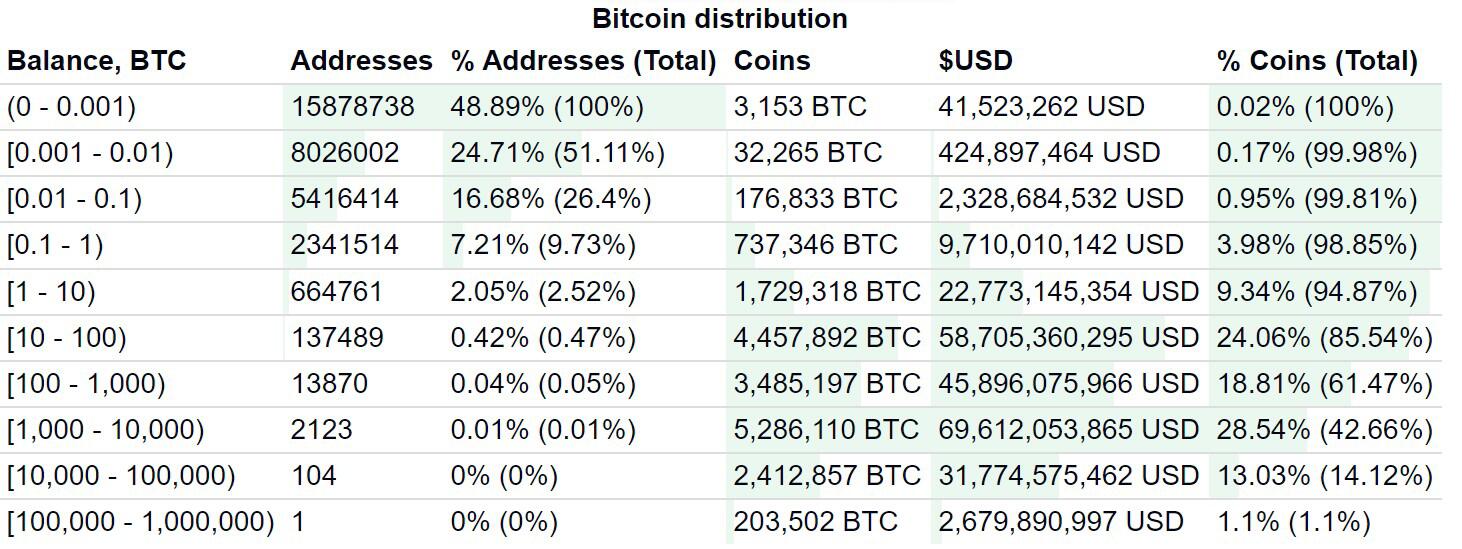Image resolution: width=1462 pixels, height=549 pixels.
Task: Click the "Balance, BTC" column header
Action: click(x=96, y=61)
